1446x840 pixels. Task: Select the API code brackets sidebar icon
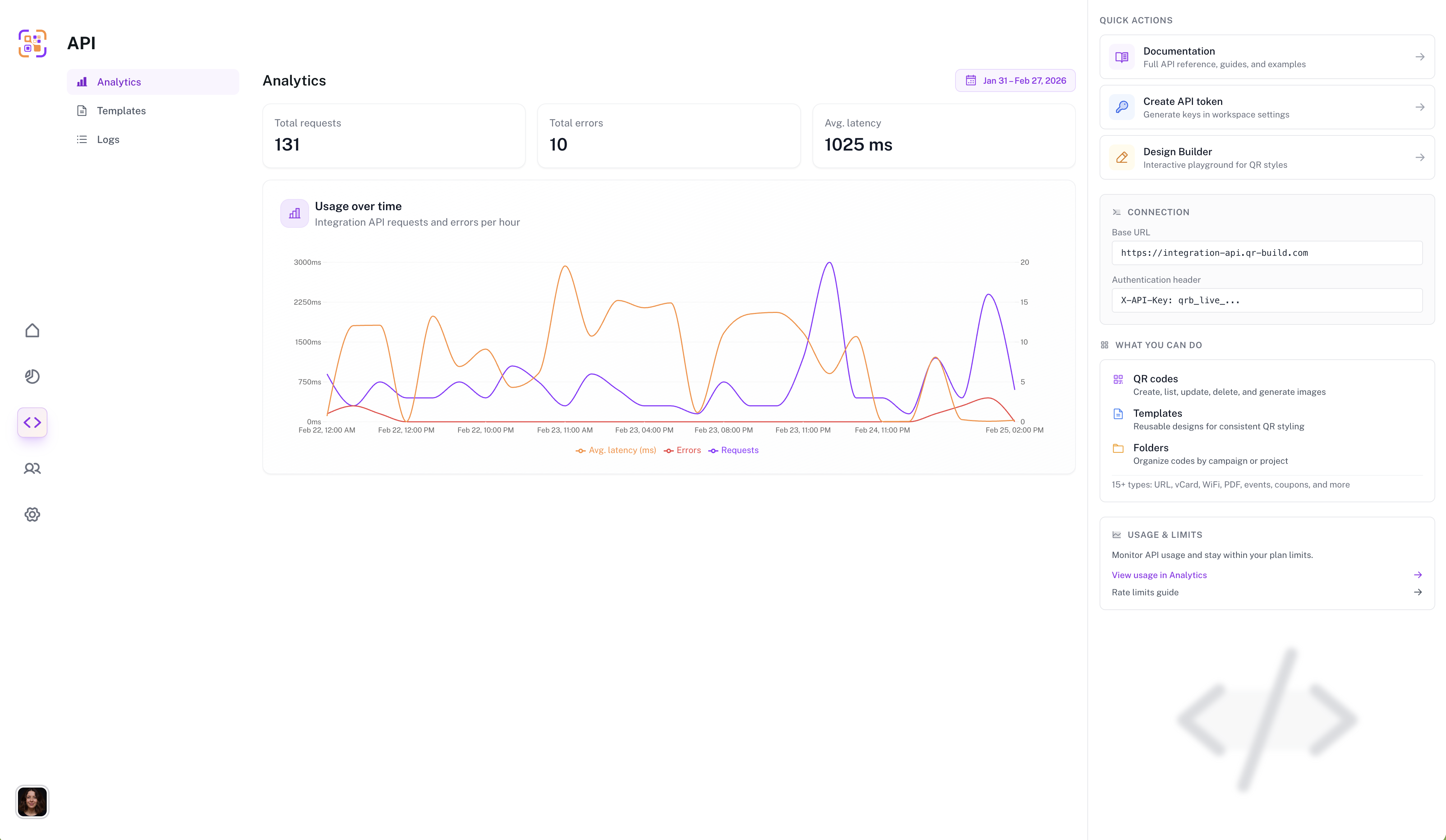[x=32, y=423]
